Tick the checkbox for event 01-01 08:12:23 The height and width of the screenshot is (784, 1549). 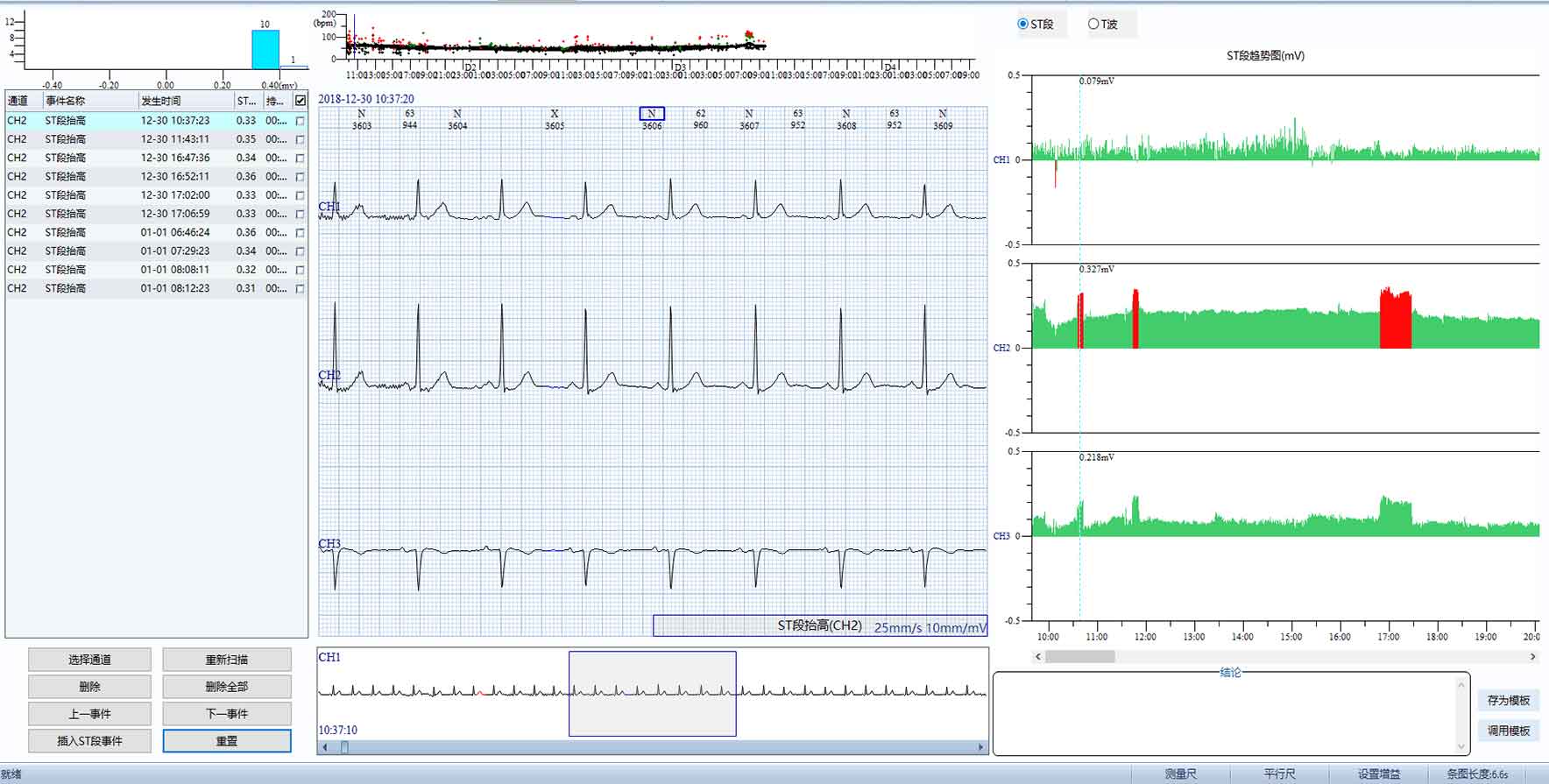tap(301, 288)
